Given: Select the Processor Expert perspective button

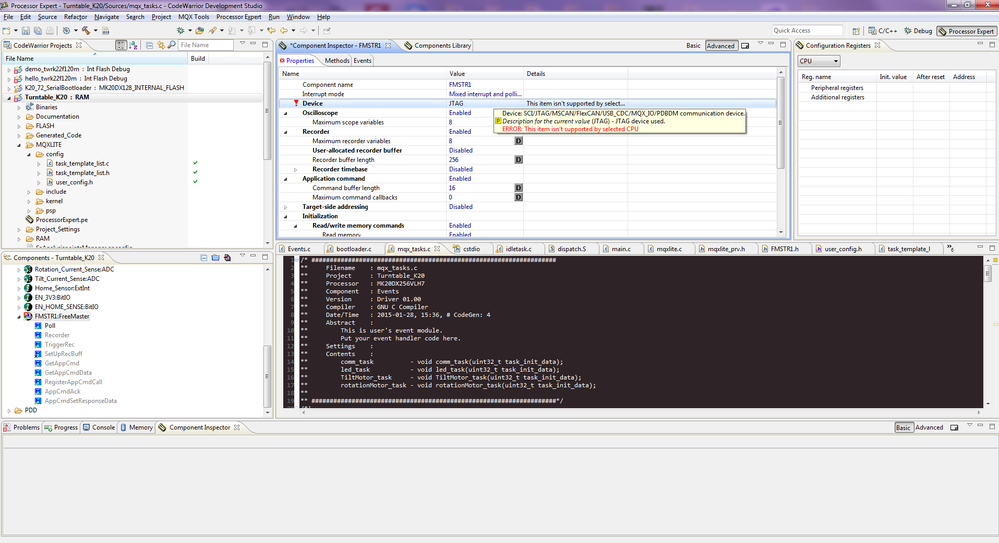Looking at the screenshot, I should click(966, 31).
